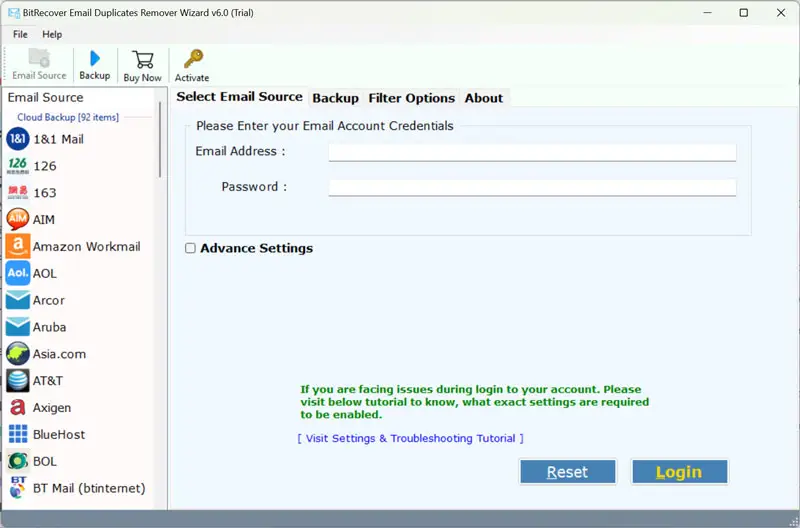Select the Amazon Workmail list label
800x528 pixels.
tap(86, 247)
